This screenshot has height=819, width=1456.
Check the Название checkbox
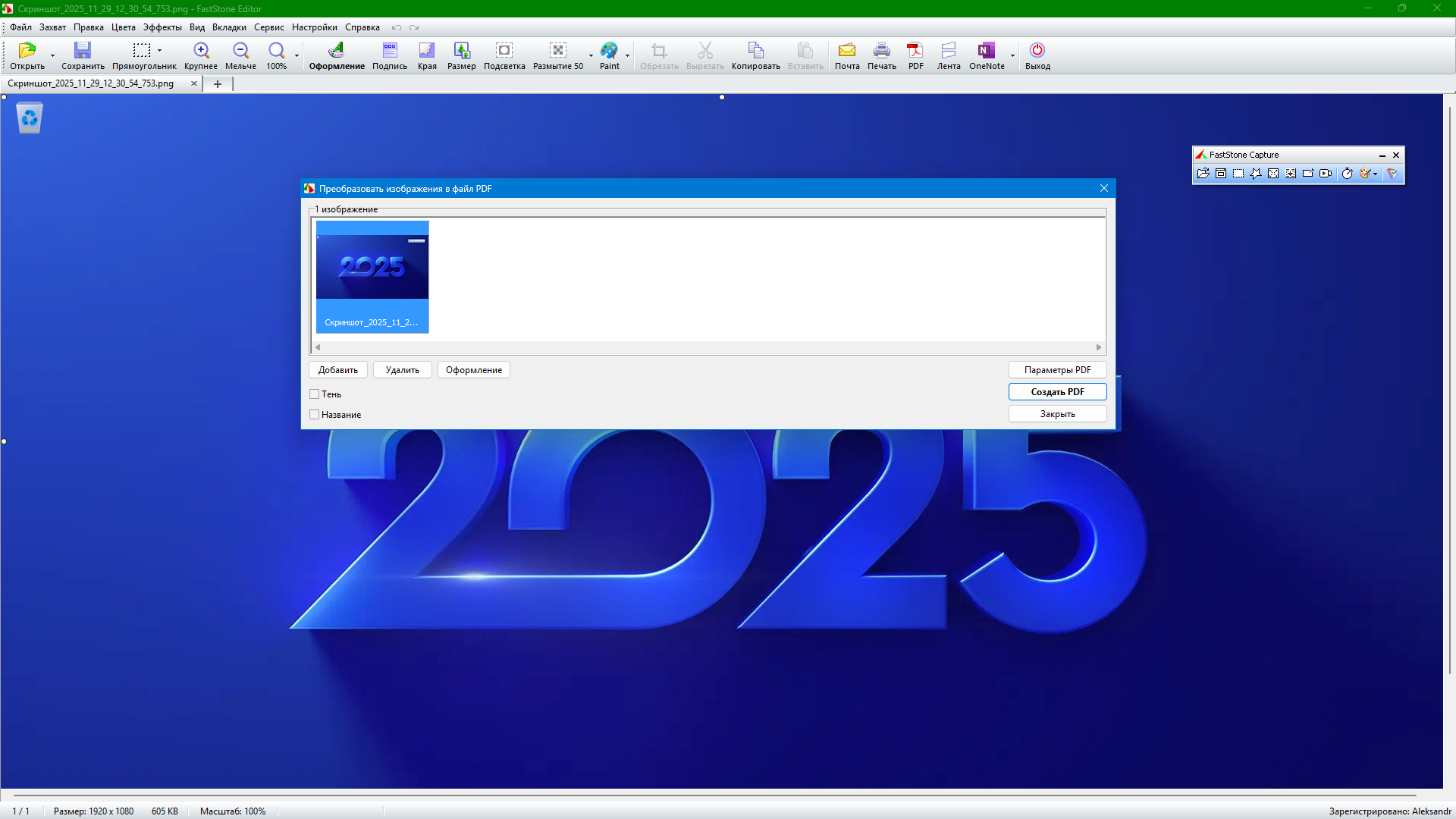[x=315, y=415]
